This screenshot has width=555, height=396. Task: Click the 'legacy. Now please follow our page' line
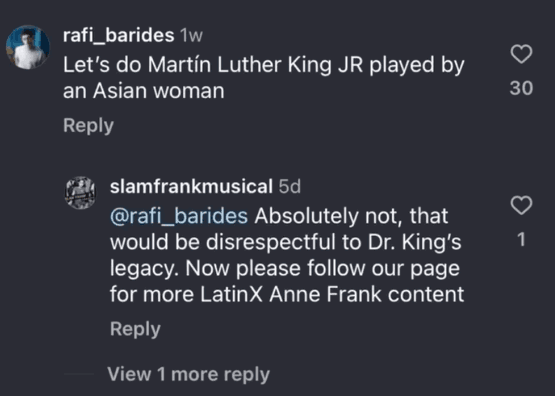coord(285,269)
